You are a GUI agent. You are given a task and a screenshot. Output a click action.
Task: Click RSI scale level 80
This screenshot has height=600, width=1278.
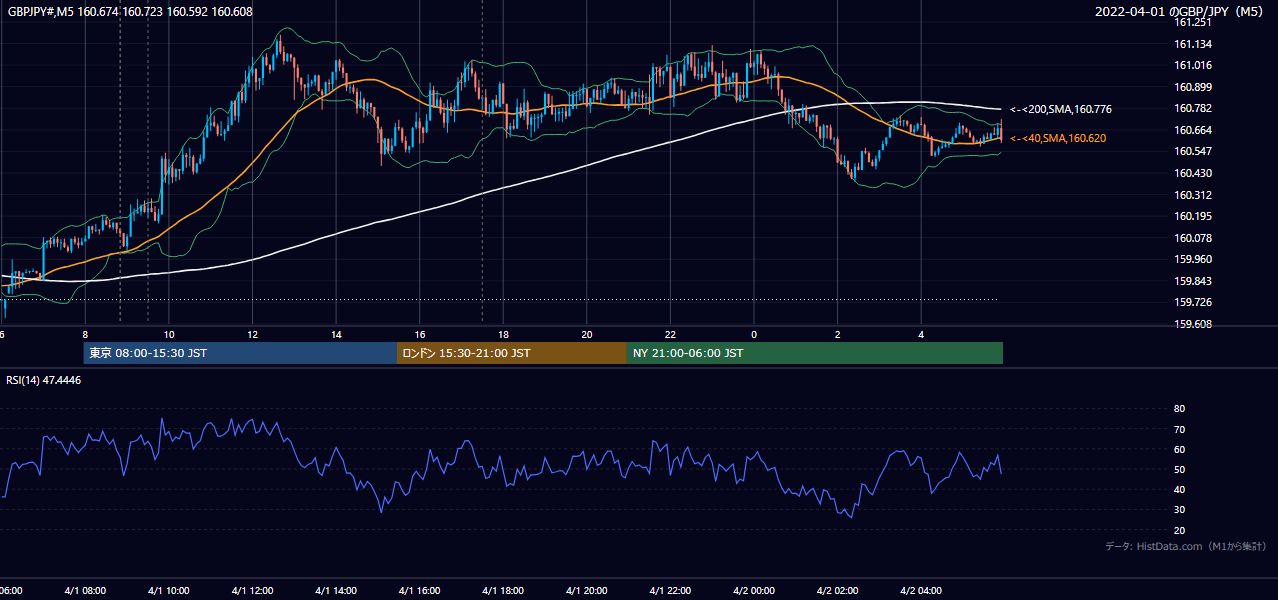pos(1180,409)
